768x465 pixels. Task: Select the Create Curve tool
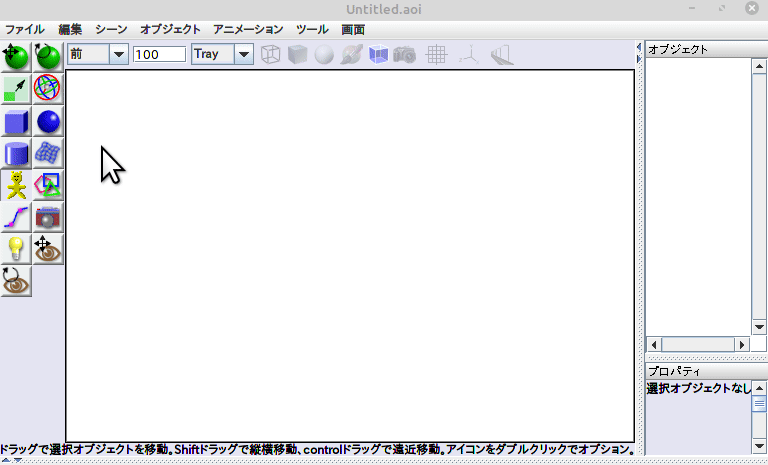[16, 217]
